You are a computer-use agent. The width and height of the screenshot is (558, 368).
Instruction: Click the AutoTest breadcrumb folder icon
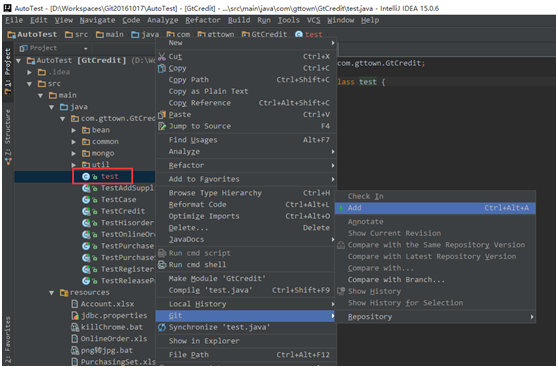pos(11,35)
